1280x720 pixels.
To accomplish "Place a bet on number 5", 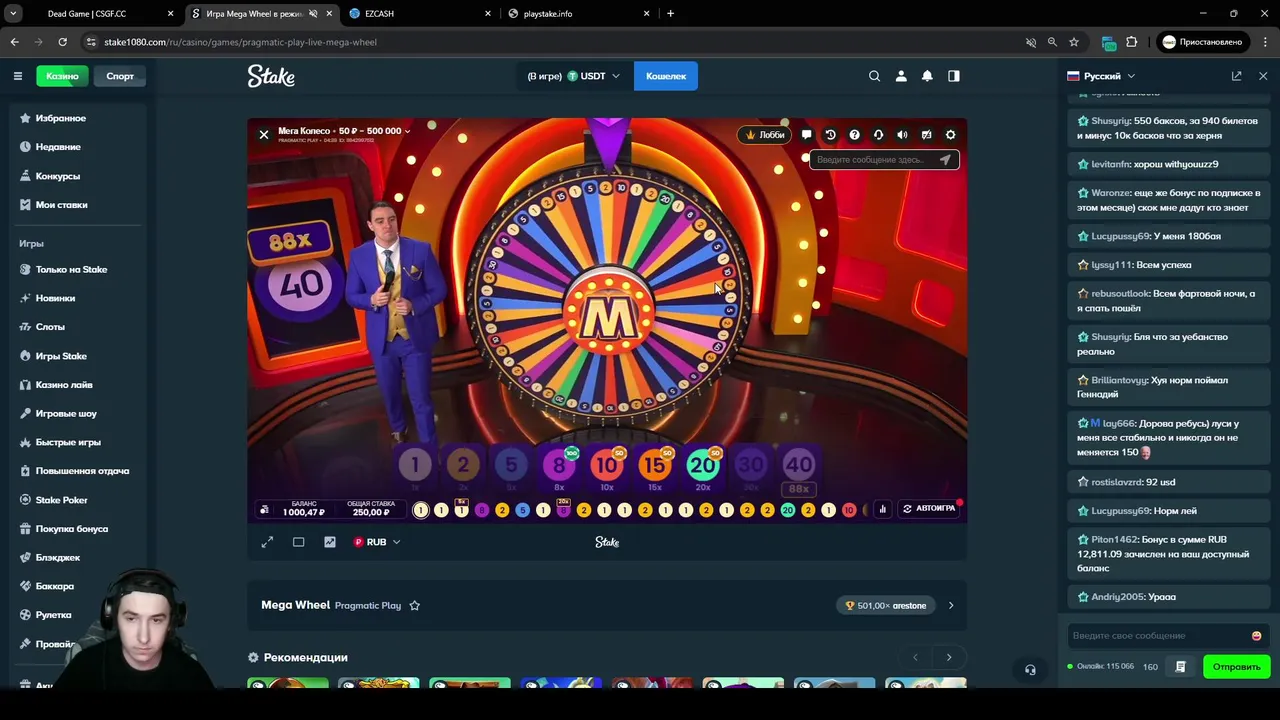I will [511, 465].
